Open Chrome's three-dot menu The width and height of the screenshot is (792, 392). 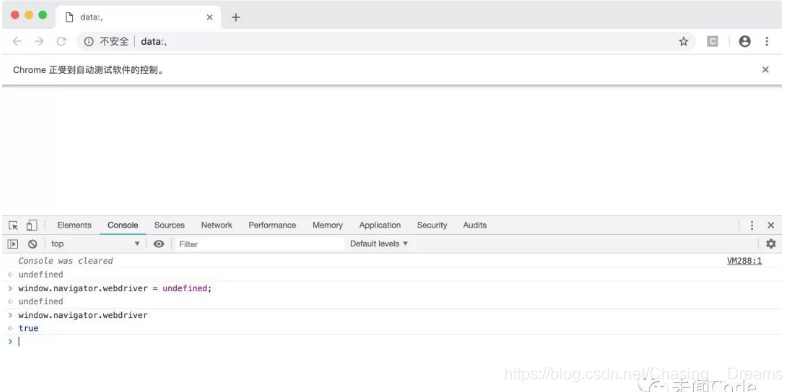pos(767,41)
